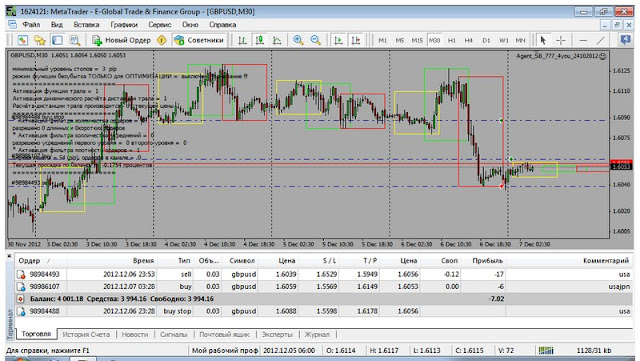Switch to the Журнал tab
This screenshot has width=640, height=361.
pos(317,334)
